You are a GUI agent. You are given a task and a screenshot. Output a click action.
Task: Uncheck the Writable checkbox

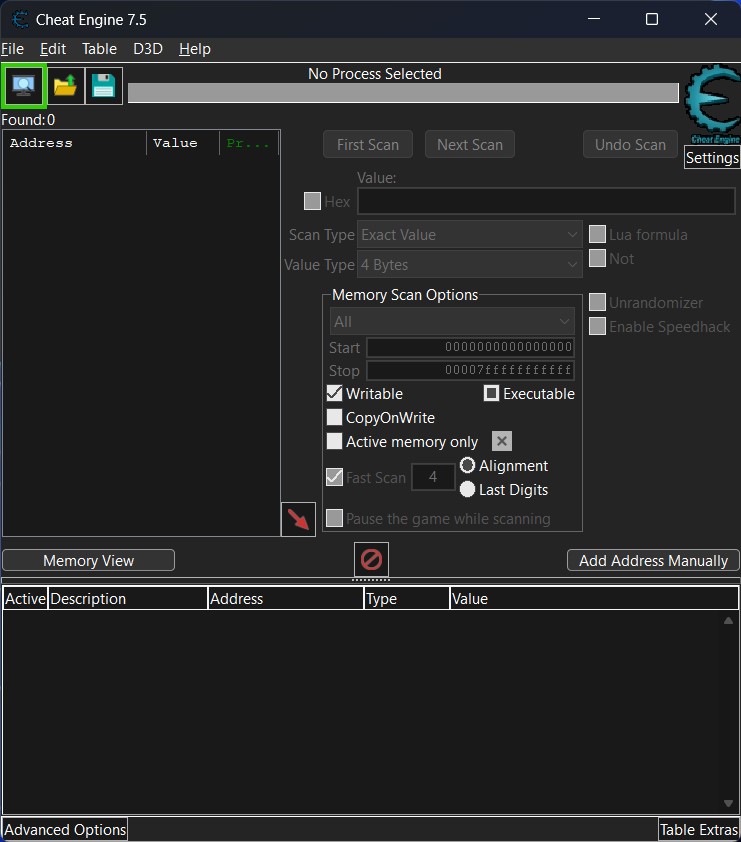(x=335, y=393)
